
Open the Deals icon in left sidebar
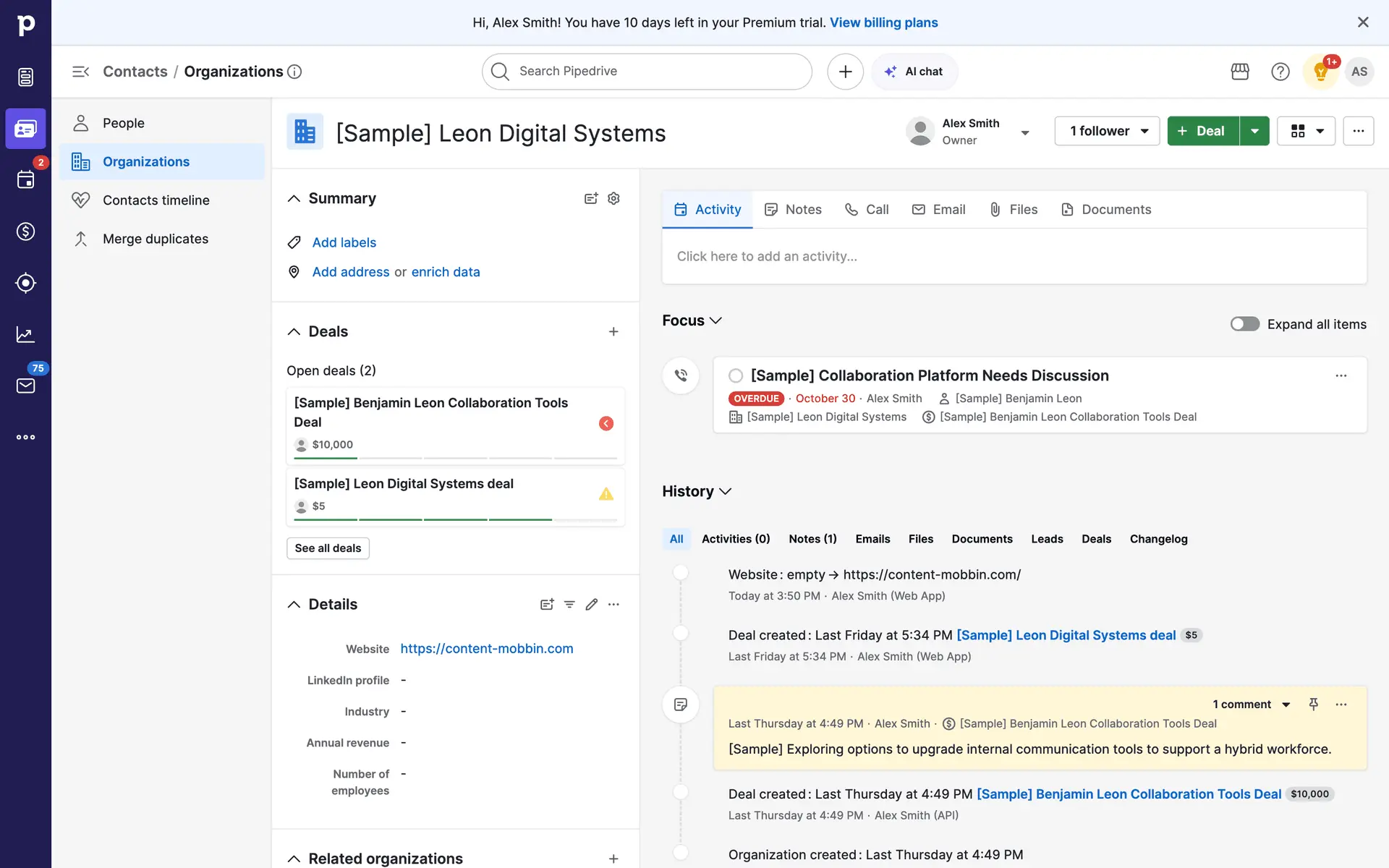(x=25, y=231)
